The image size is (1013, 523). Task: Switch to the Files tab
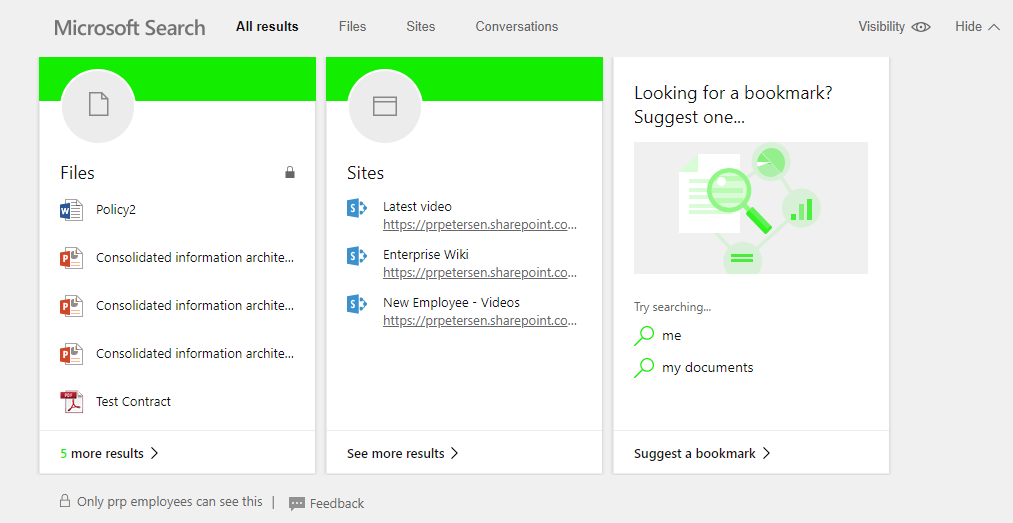point(352,27)
